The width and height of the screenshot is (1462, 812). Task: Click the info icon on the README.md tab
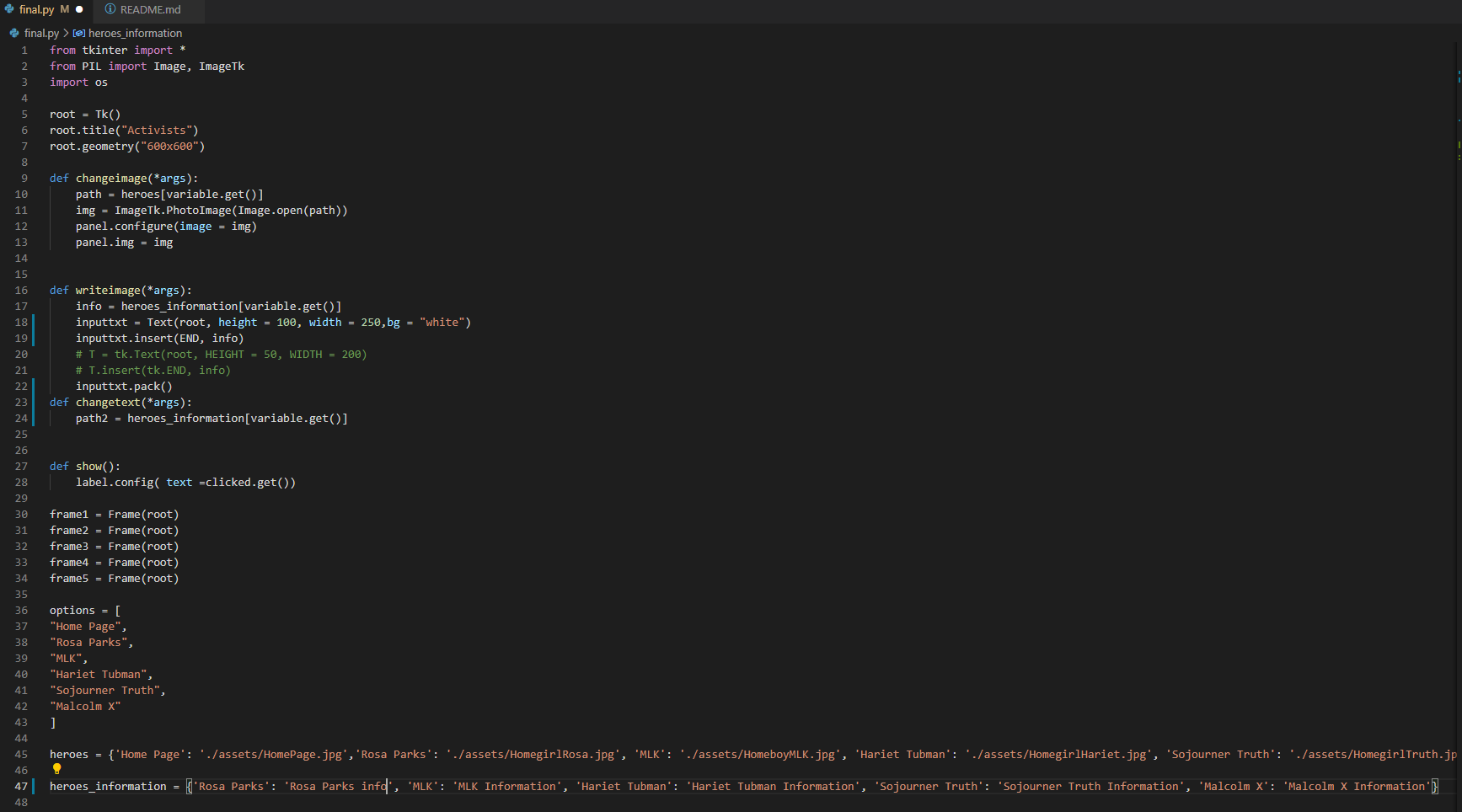tap(109, 9)
